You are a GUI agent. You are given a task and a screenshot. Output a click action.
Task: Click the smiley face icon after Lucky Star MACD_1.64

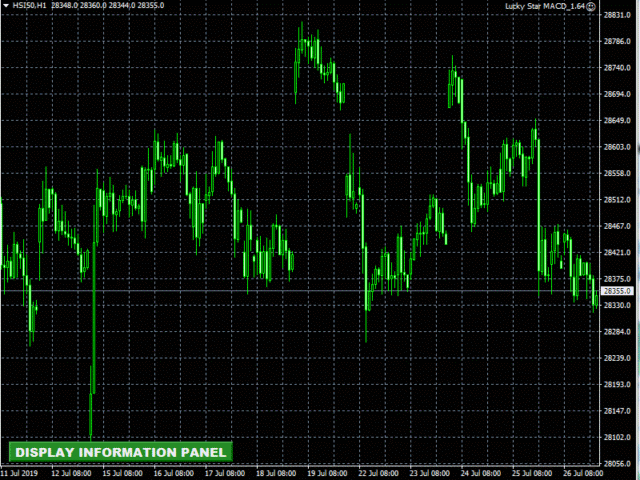(591, 6)
